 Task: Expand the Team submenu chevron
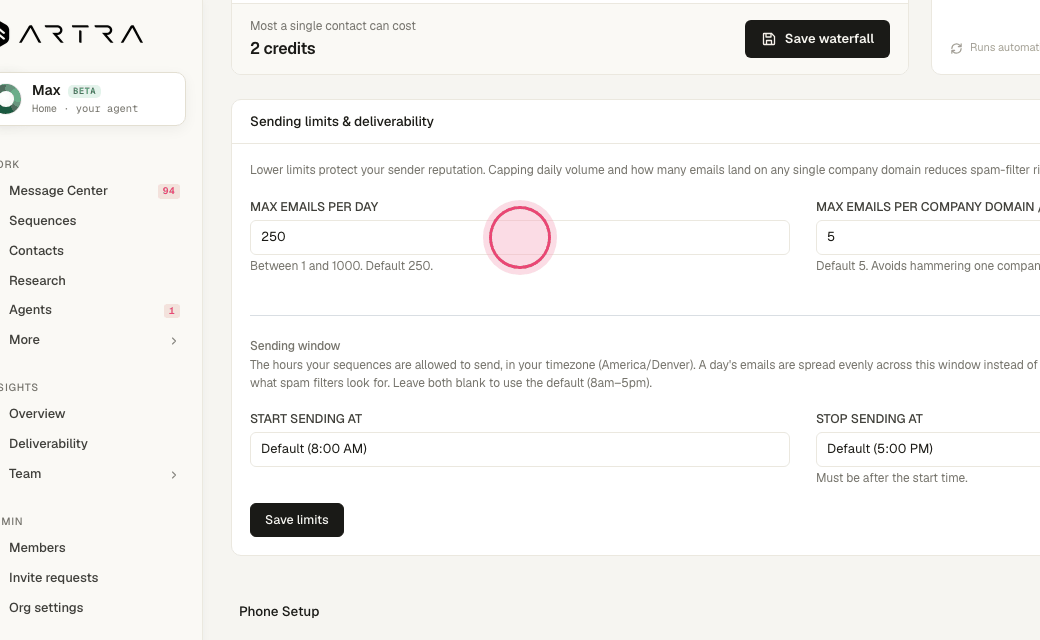tap(174, 475)
